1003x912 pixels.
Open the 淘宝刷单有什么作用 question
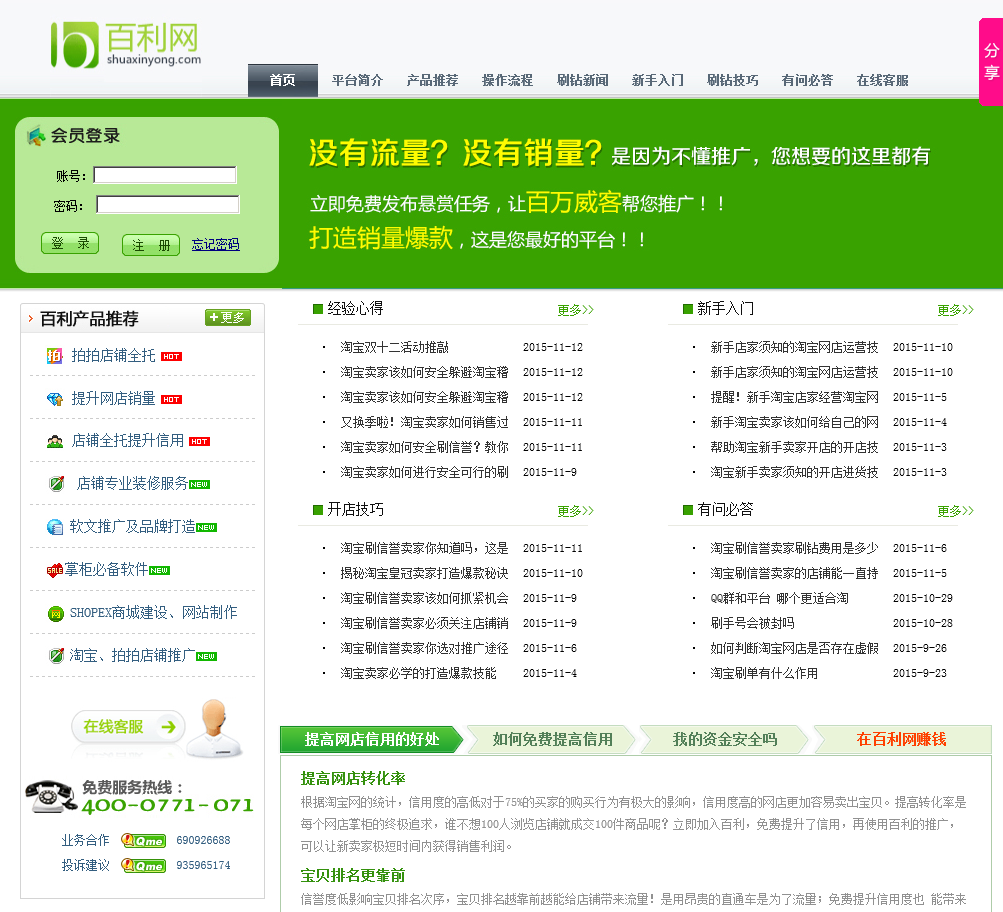pos(764,673)
